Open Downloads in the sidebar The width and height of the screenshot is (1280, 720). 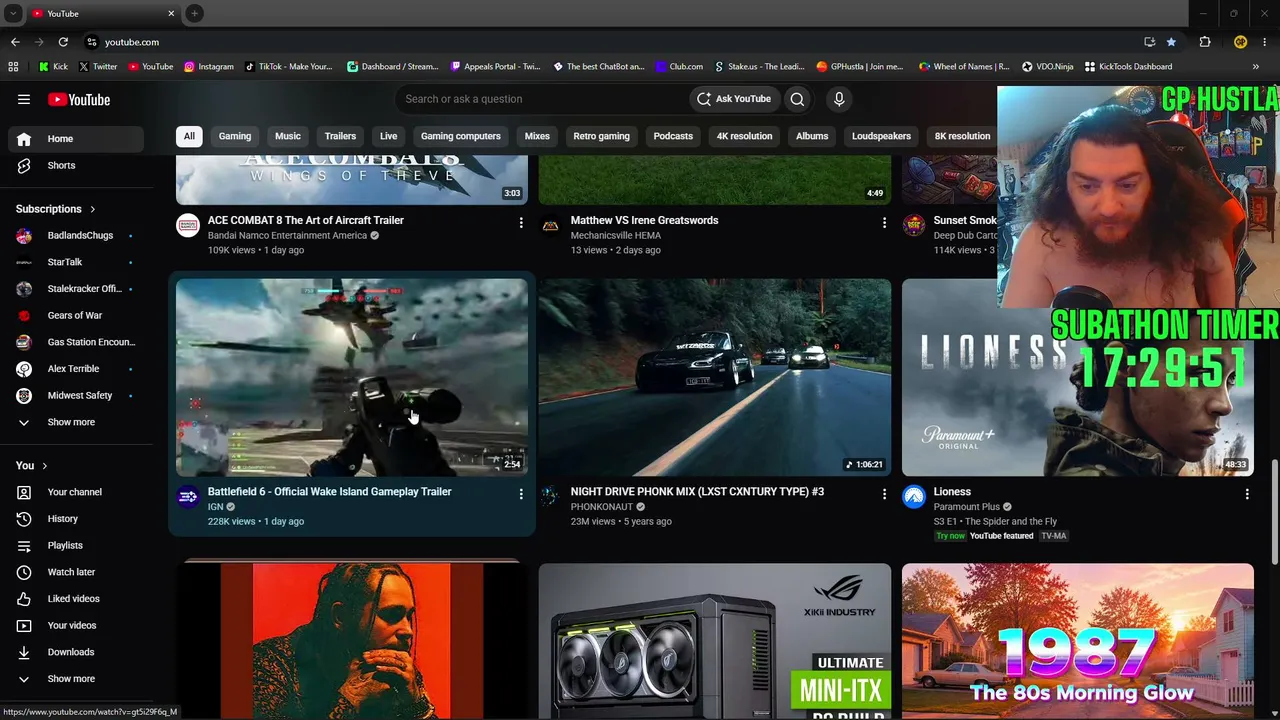coord(76,652)
